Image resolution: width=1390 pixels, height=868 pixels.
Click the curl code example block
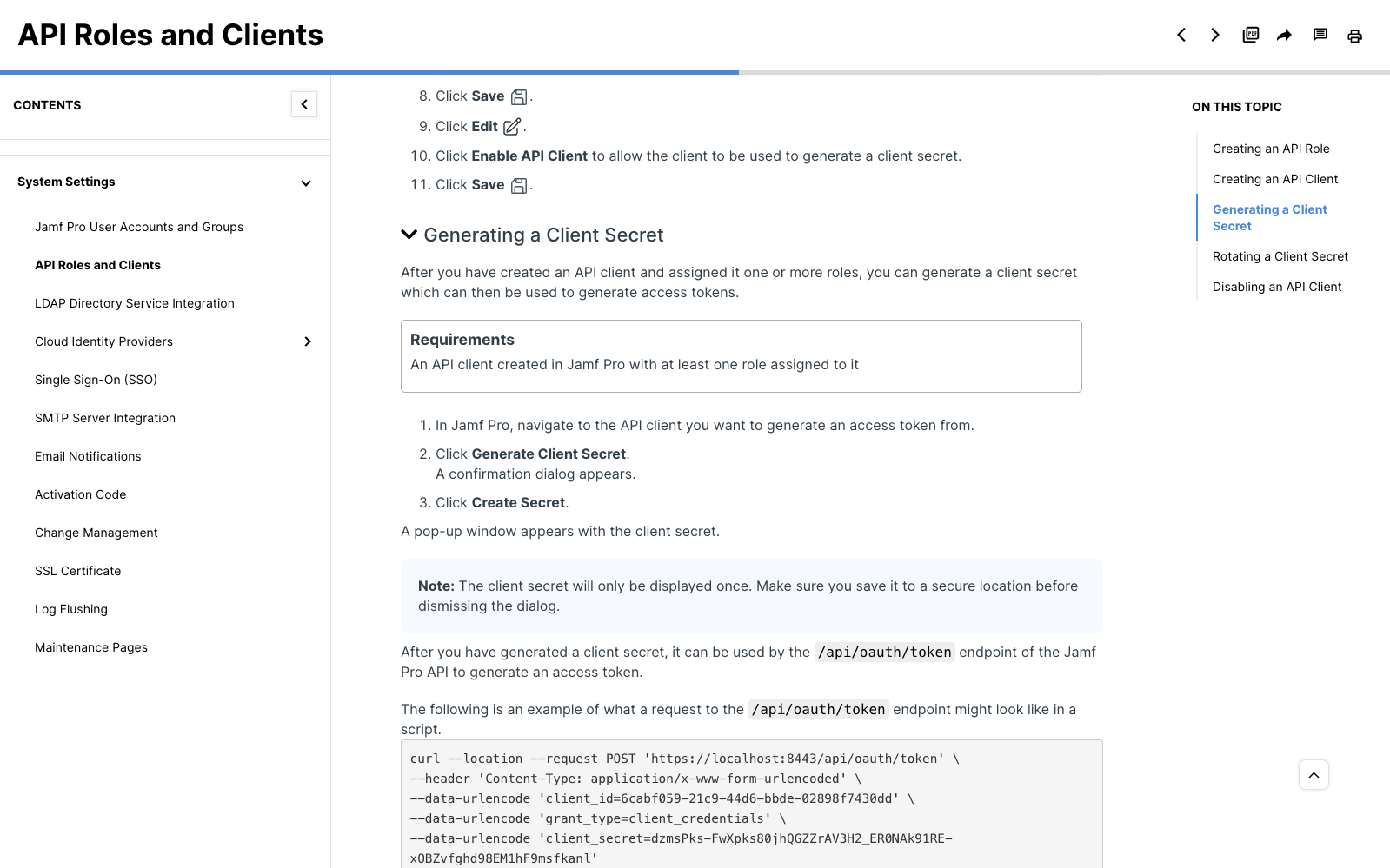751,808
